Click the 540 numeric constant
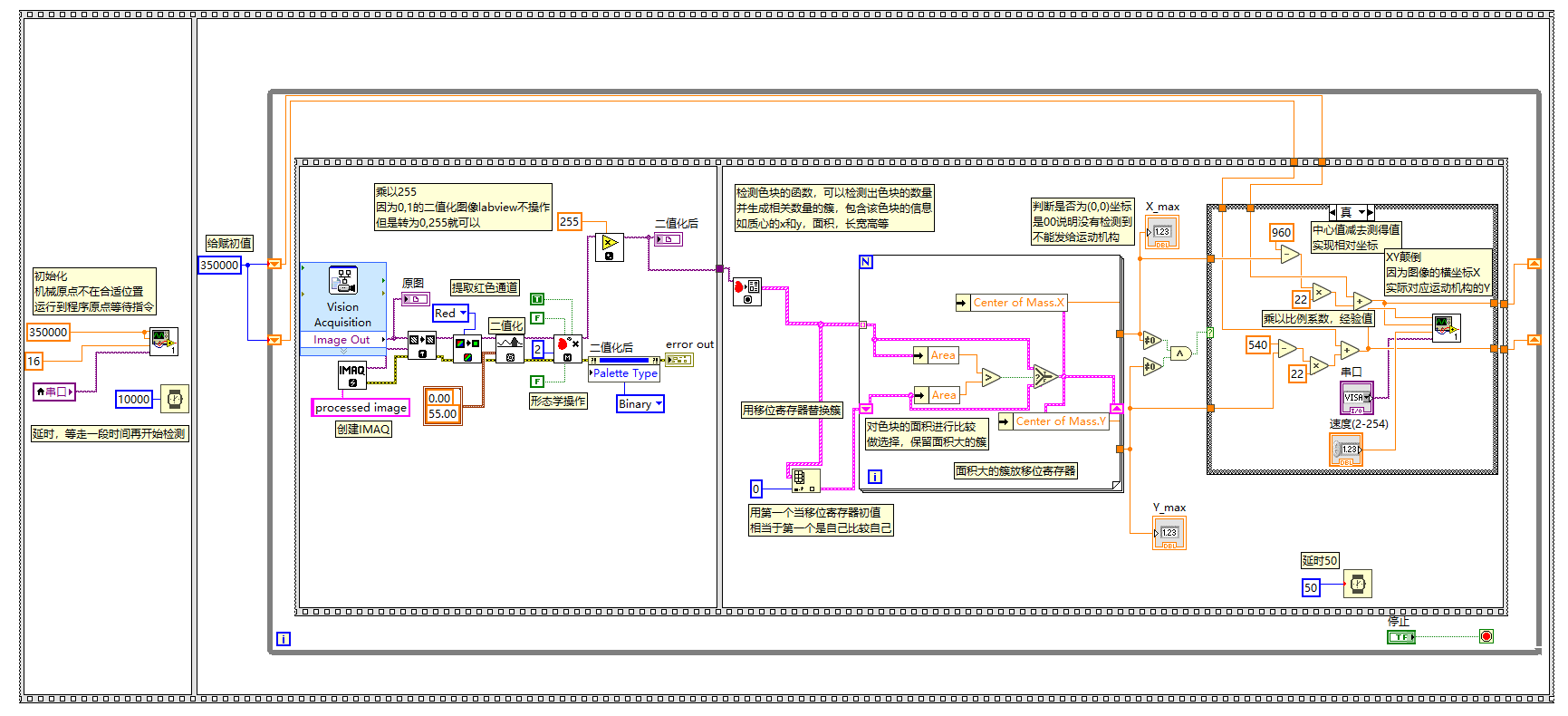Screen dimensions: 1568x716 point(1258,344)
